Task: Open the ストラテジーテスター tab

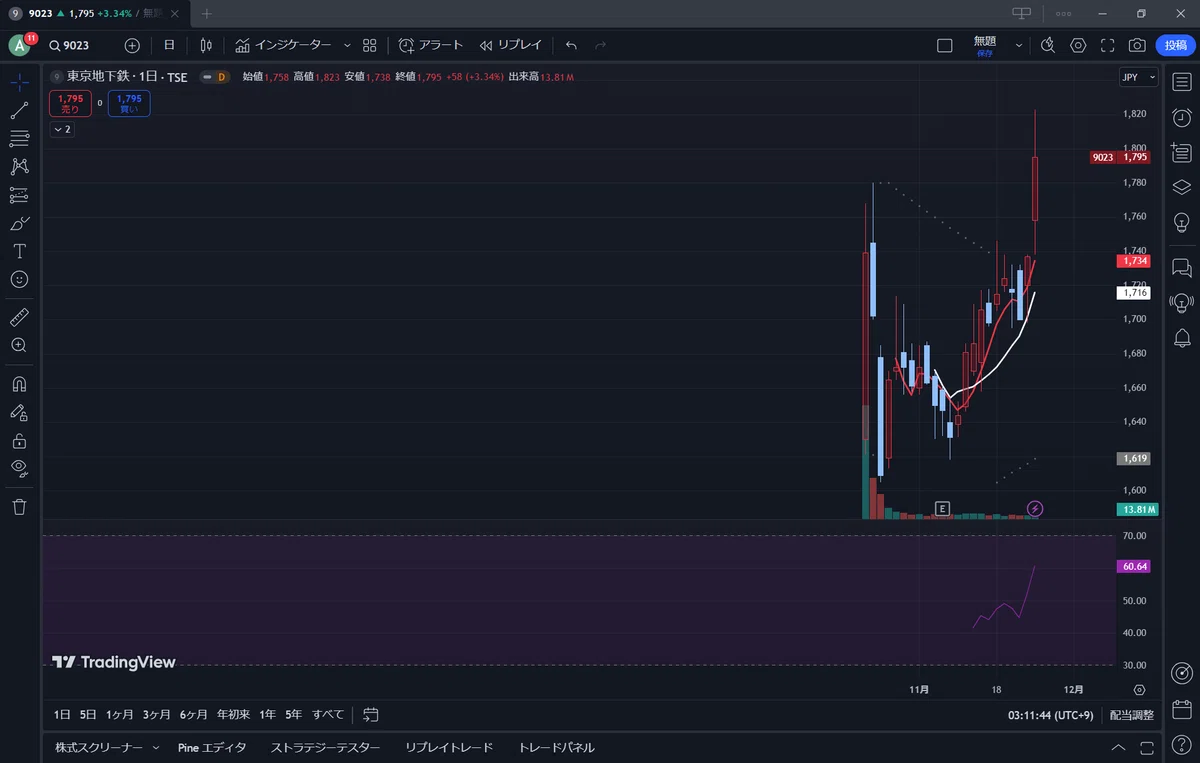Action: pyautogui.click(x=325, y=748)
